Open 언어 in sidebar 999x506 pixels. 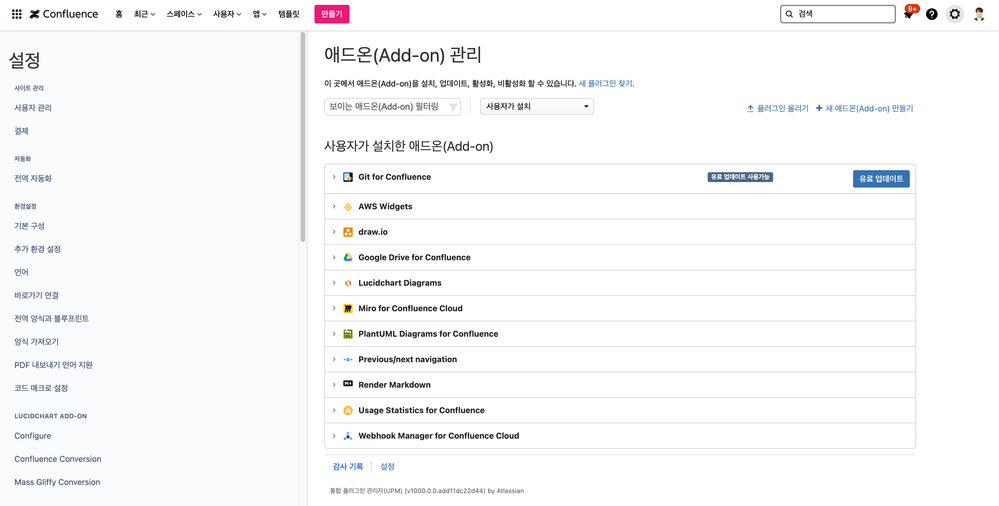[22, 272]
